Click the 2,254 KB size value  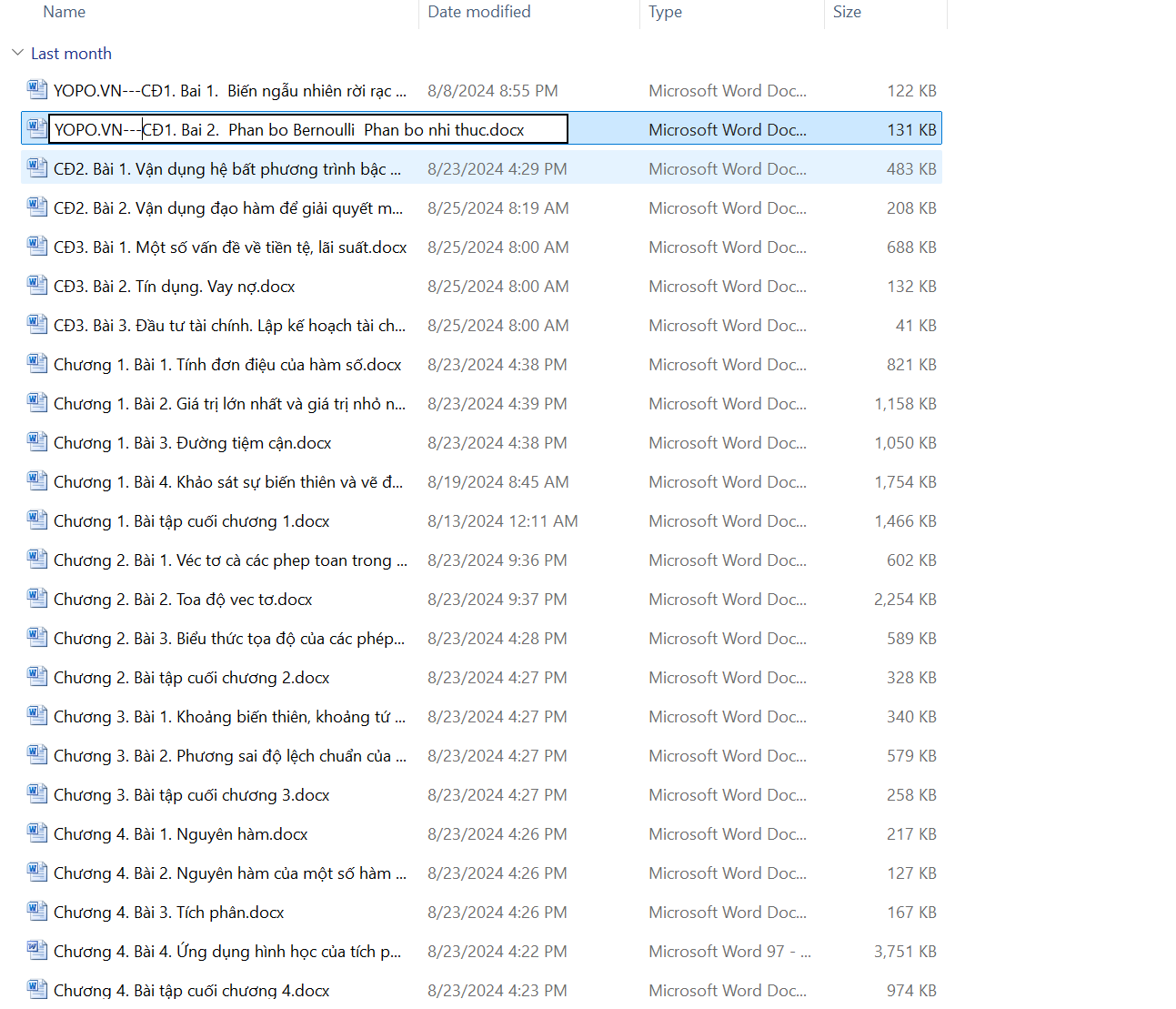point(905,600)
